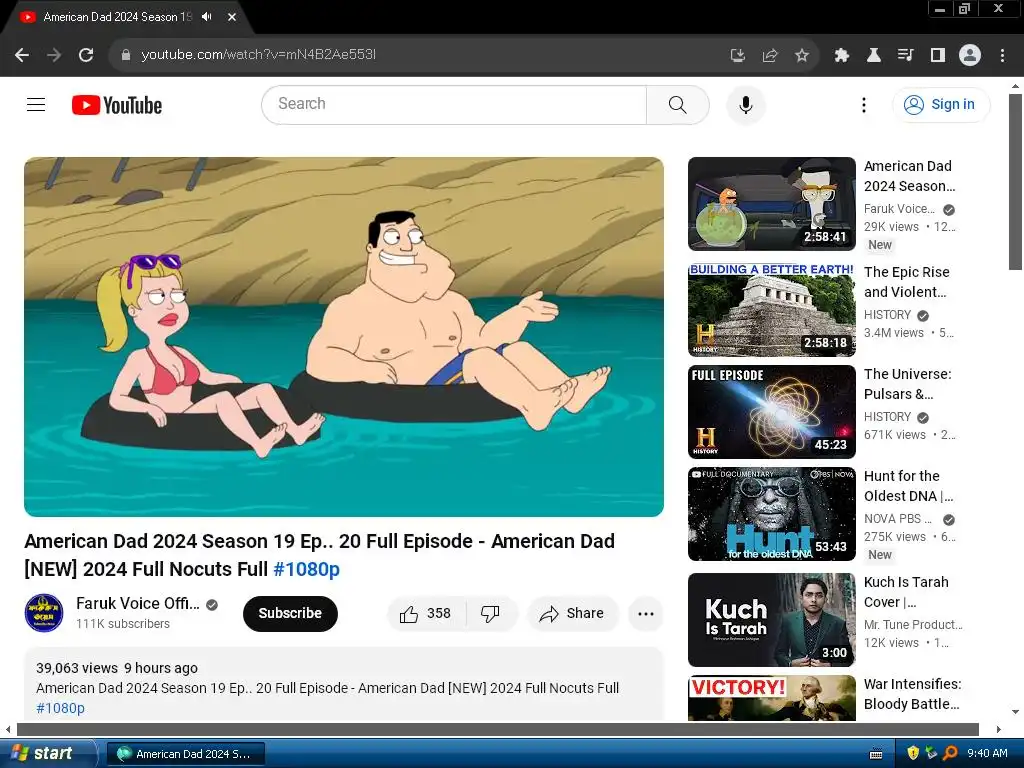Viewport: 1024px width, 768px height.
Task: Subscribe to the channel
Action: [x=290, y=613]
